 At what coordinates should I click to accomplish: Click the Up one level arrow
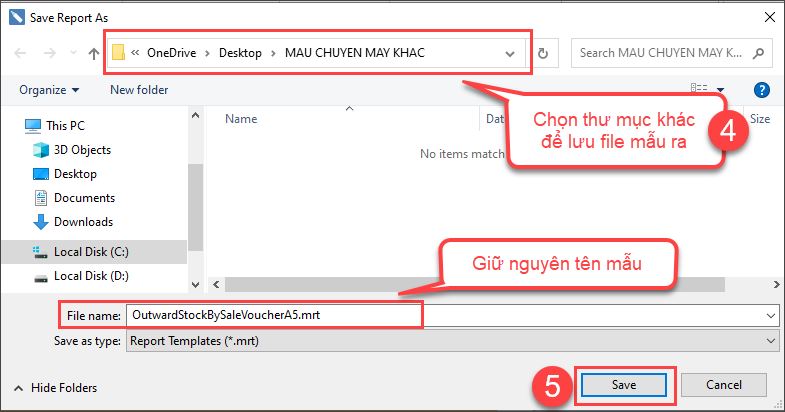point(94,53)
